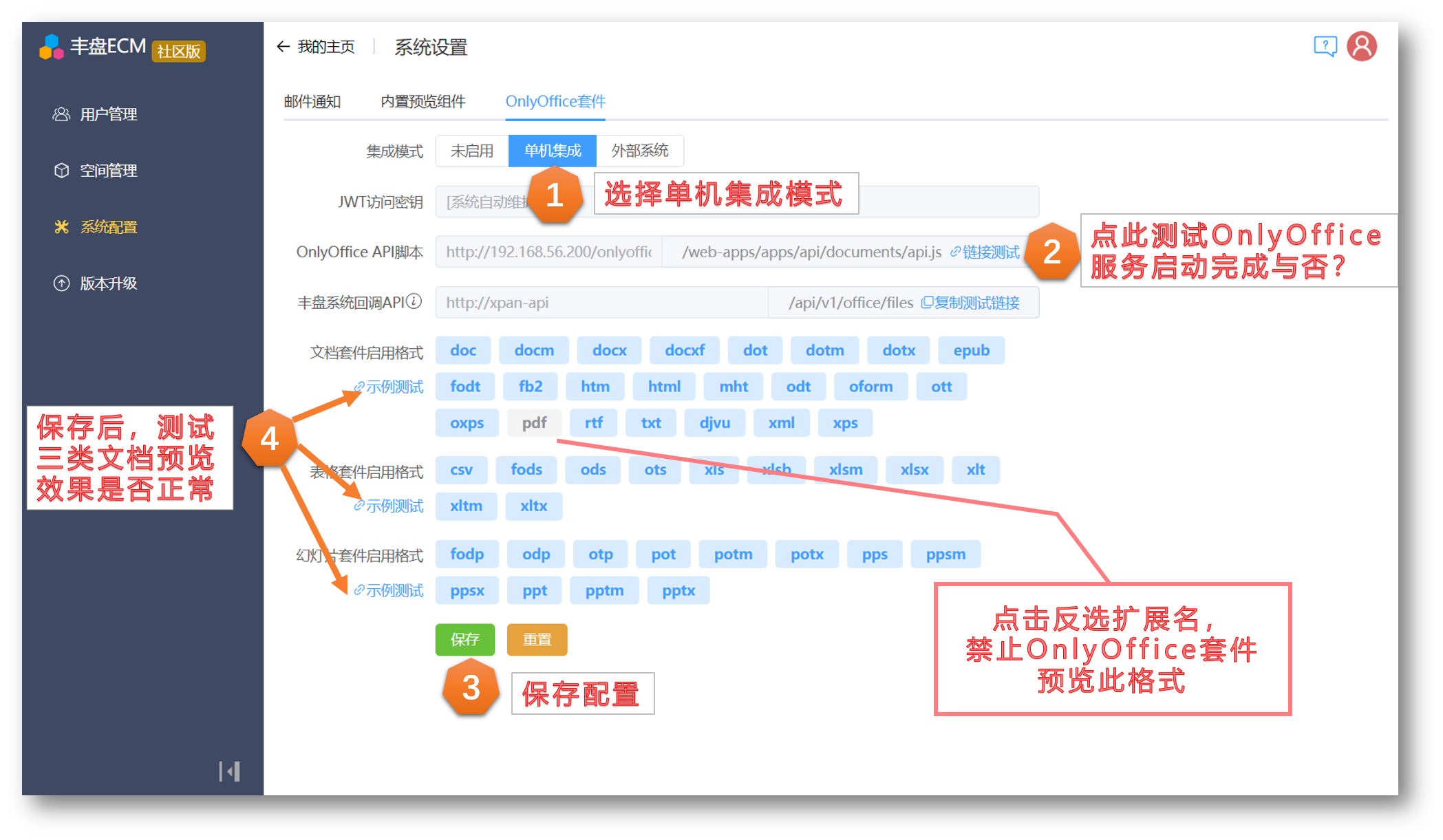Viewport: 1443px width, 840px height.
Task: Toggle the xps format tag
Action: 845,423
